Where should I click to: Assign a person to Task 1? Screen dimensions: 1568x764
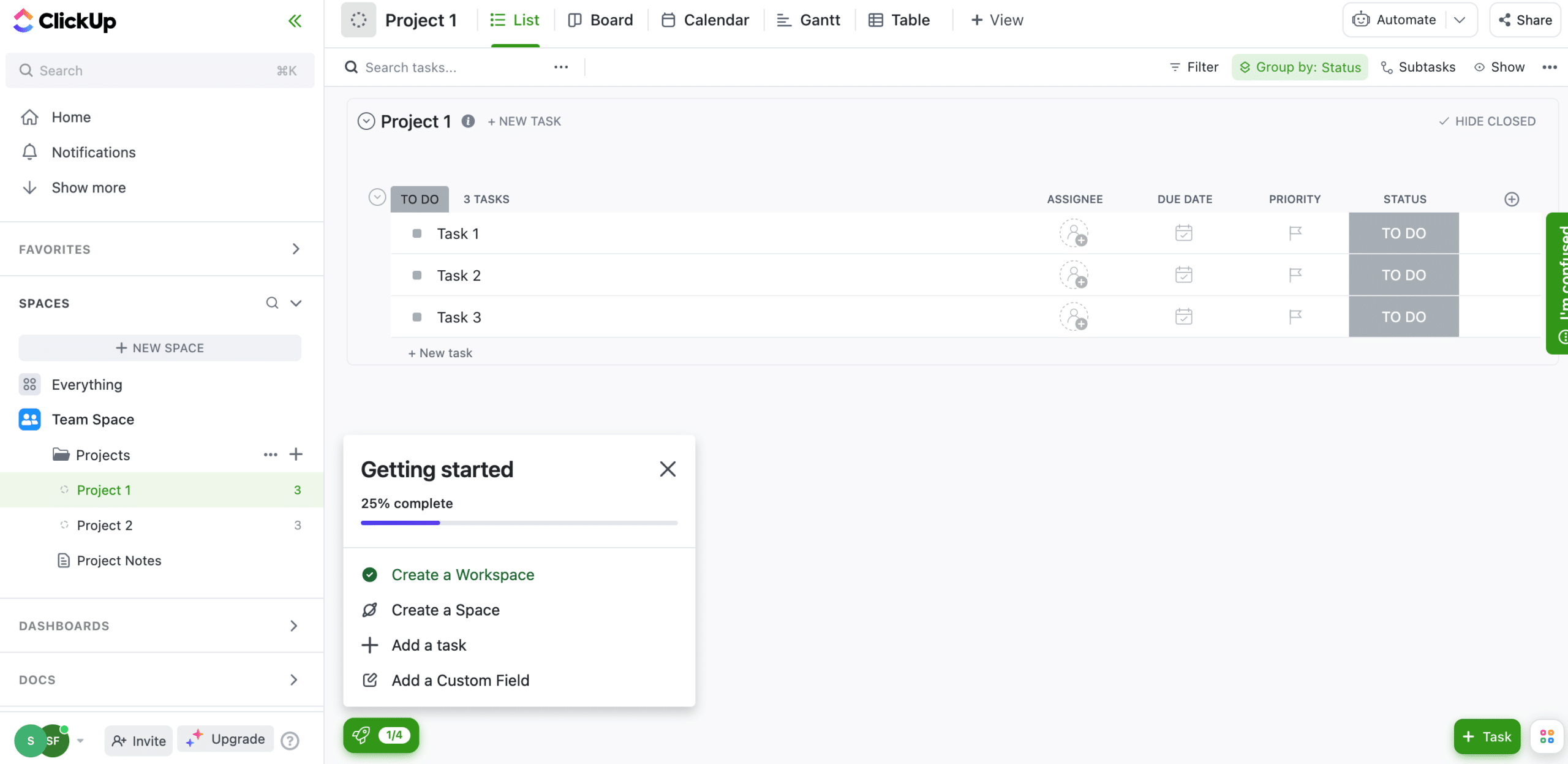coord(1074,233)
